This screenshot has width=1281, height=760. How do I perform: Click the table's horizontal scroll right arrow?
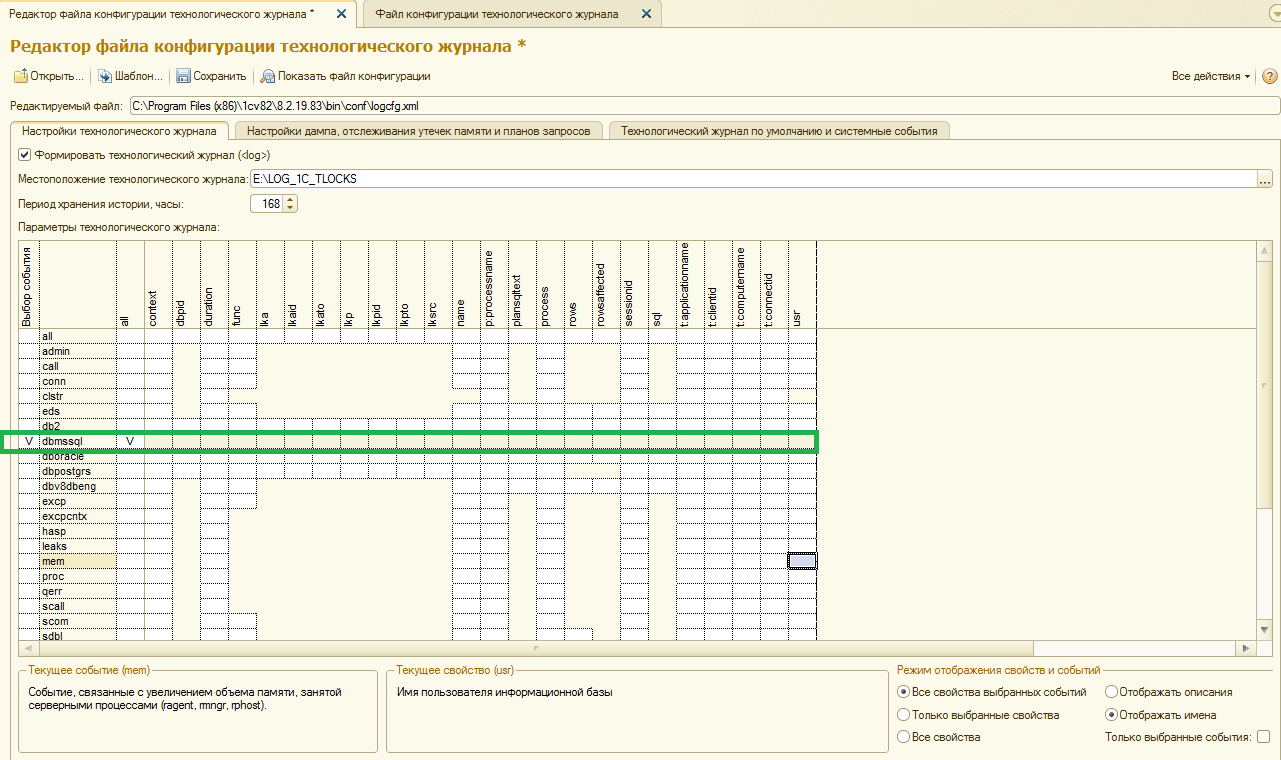1245,648
